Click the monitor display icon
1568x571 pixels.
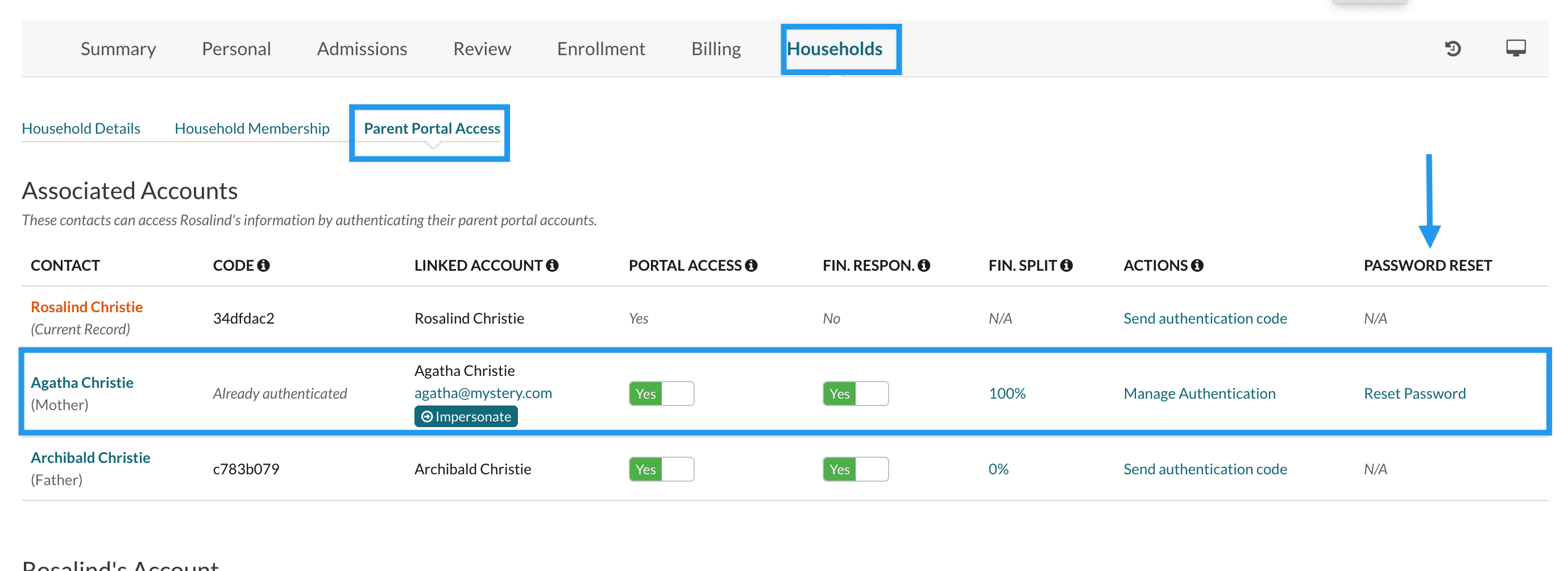pyautogui.click(x=1515, y=48)
